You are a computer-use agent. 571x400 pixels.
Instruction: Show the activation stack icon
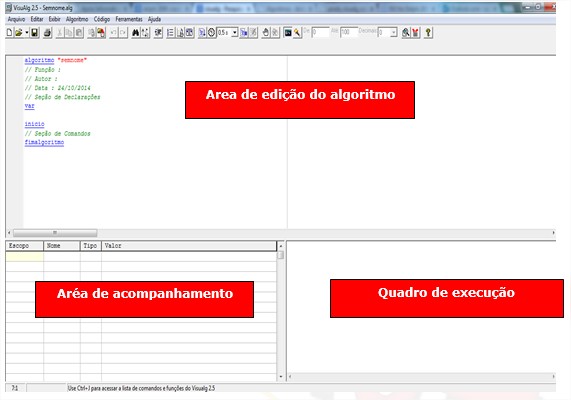415,33
